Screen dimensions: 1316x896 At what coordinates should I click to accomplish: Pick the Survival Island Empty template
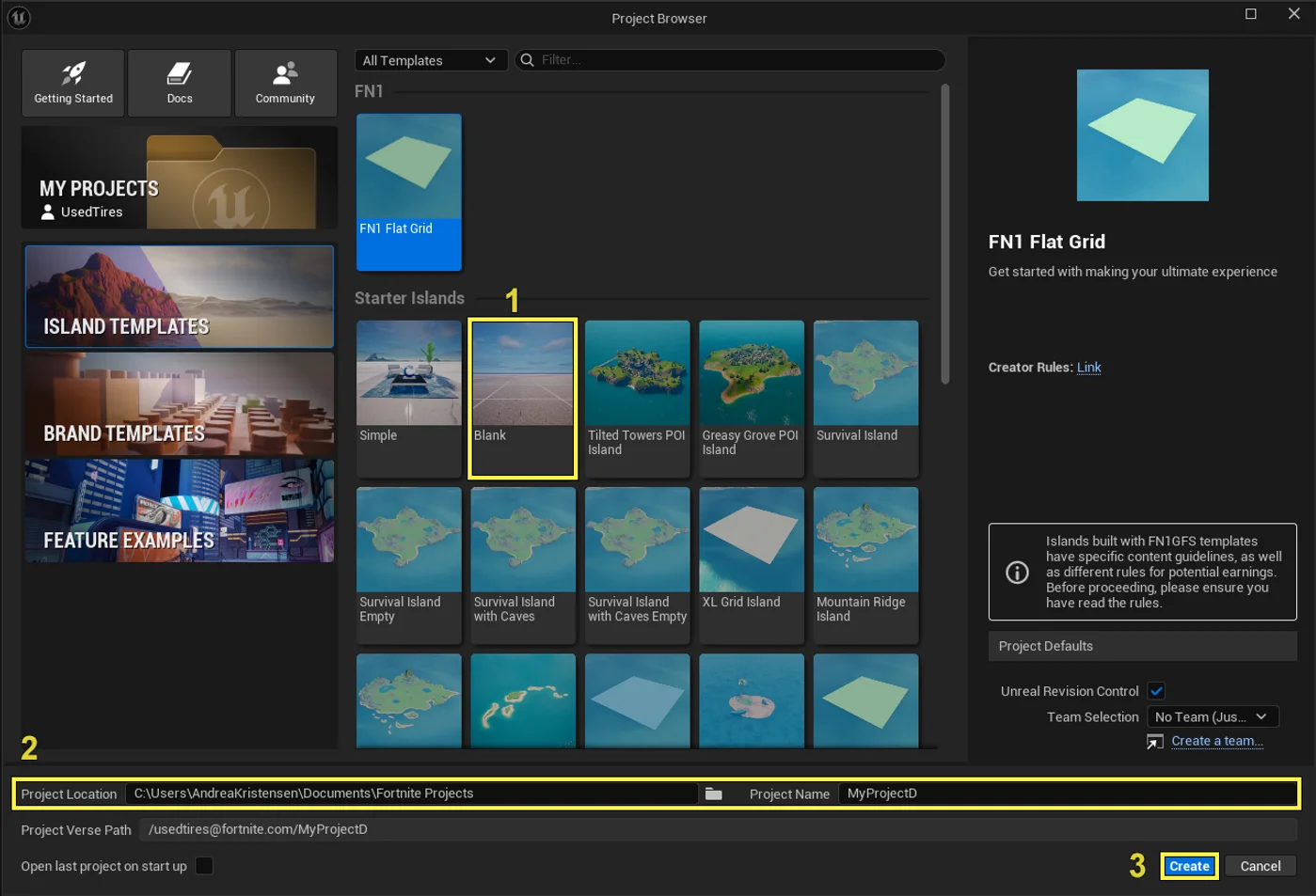(x=409, y=565)
